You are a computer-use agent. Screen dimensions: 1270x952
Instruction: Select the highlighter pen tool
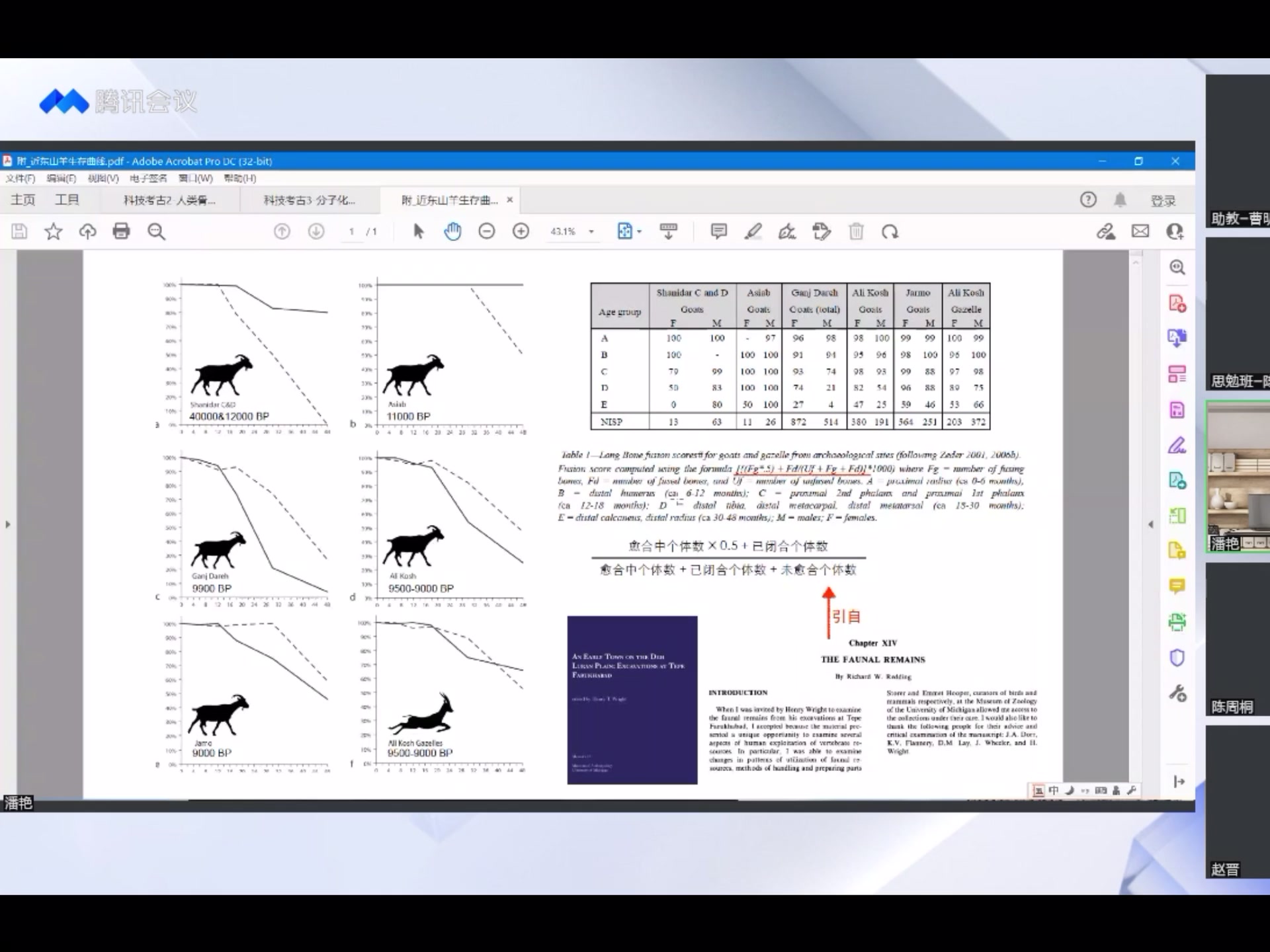(753, 231)
